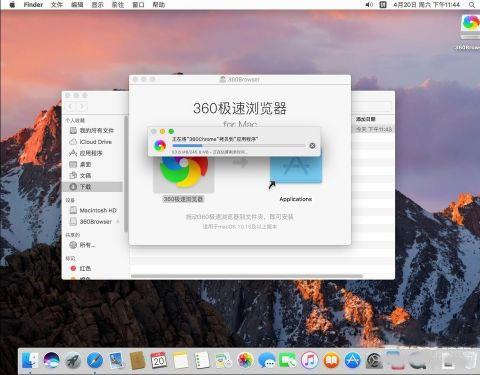Click the Finder window horizontal scrollbar
This screenshot has width=480, height=375.
(x=247, y=276)
